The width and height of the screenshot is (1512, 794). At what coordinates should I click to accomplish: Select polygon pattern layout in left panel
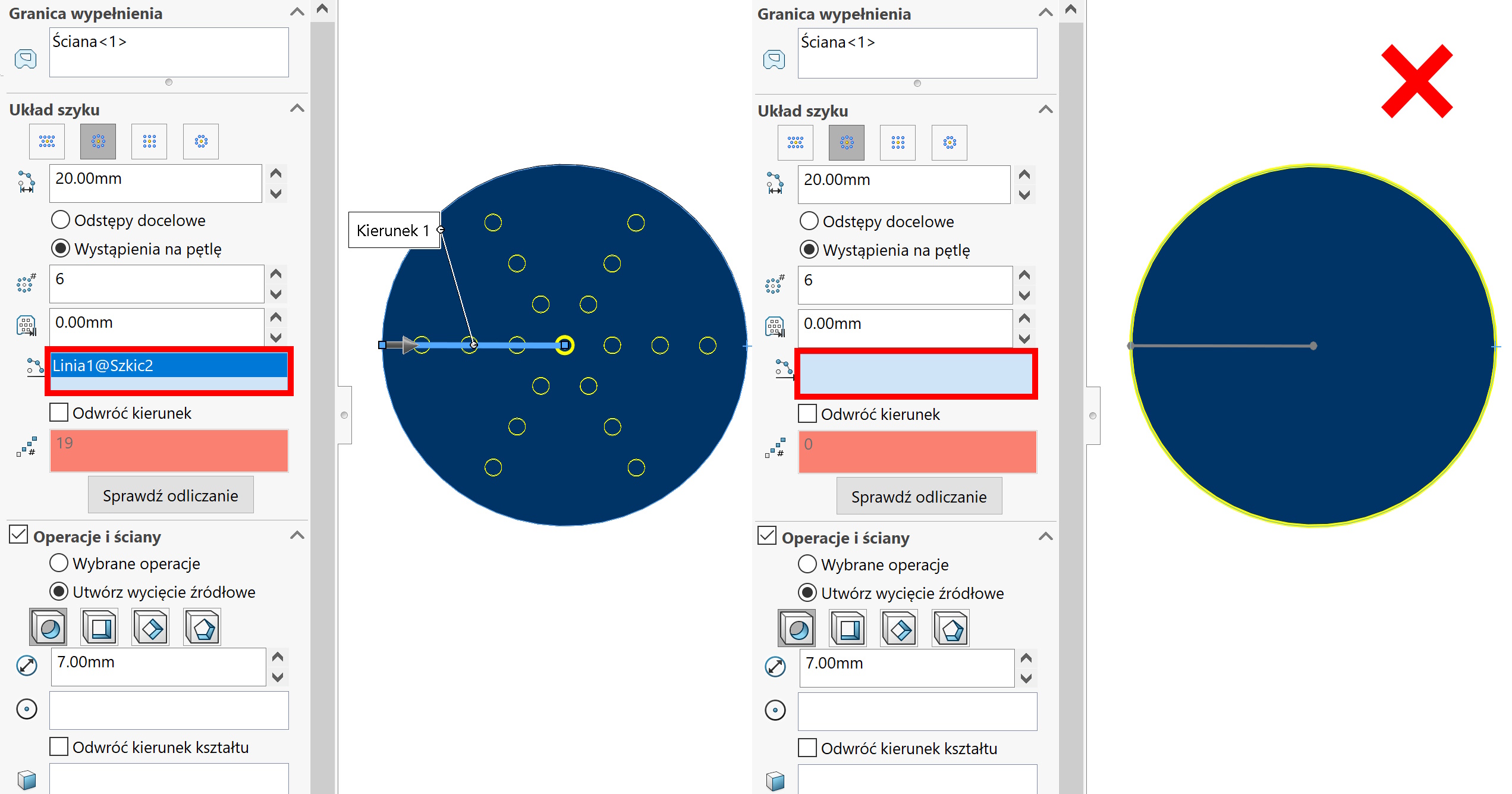(201, 142)
